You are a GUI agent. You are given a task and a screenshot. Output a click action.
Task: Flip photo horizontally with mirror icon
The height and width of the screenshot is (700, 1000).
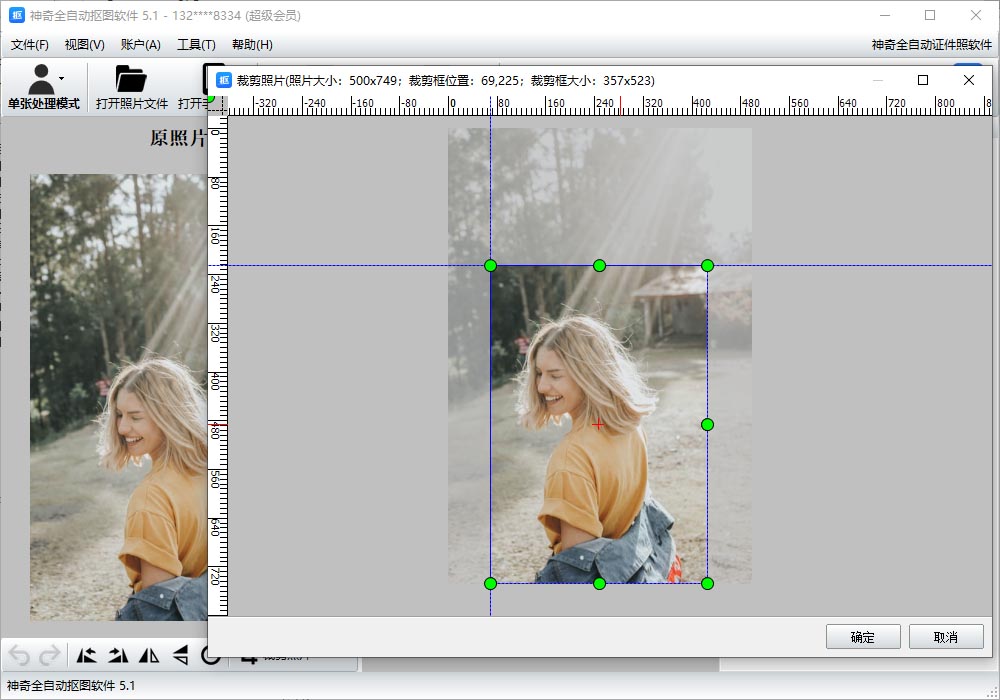coord(149,656)
